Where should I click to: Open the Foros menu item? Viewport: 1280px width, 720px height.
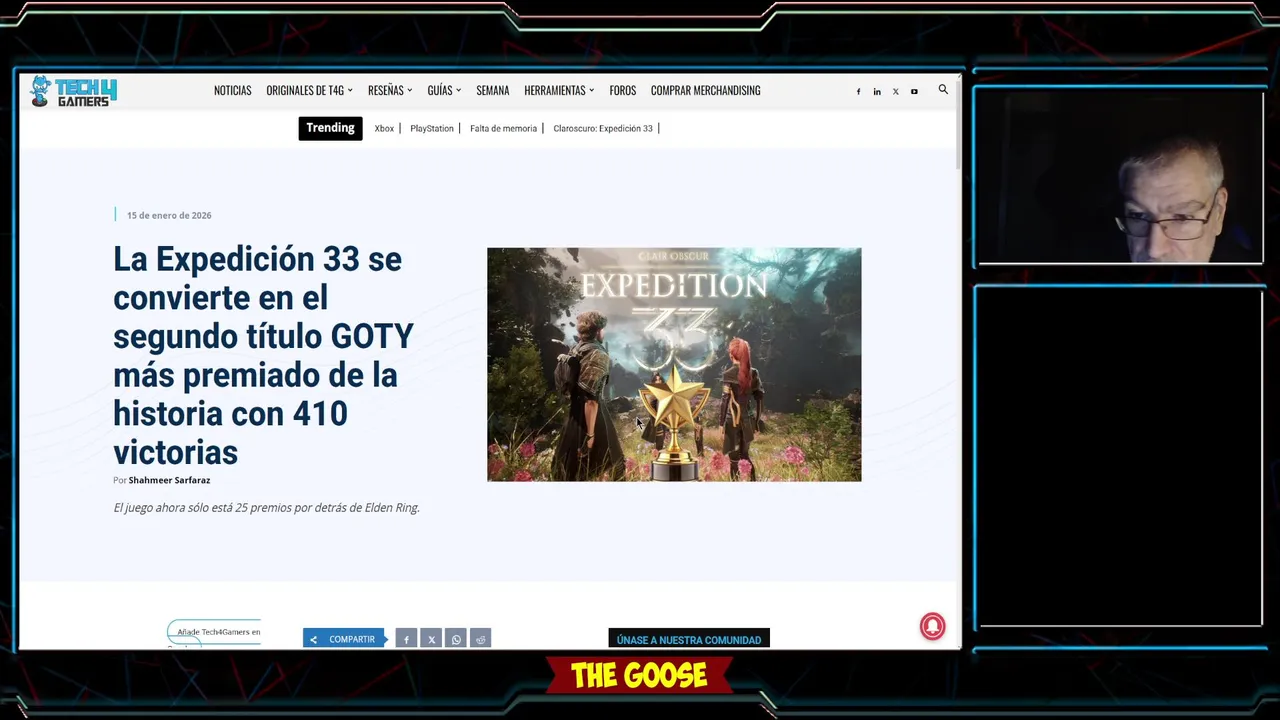tap(622, 90)
